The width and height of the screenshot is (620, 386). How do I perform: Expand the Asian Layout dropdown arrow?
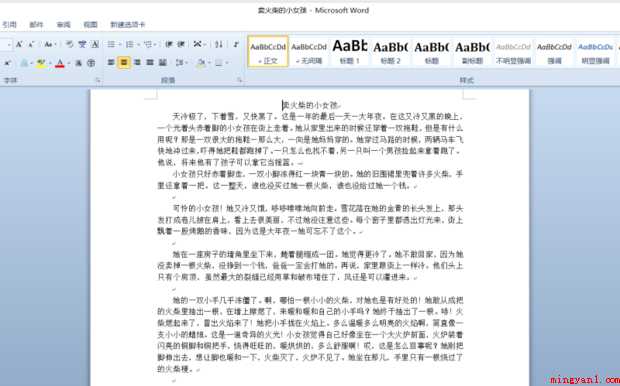coord(205,45)
